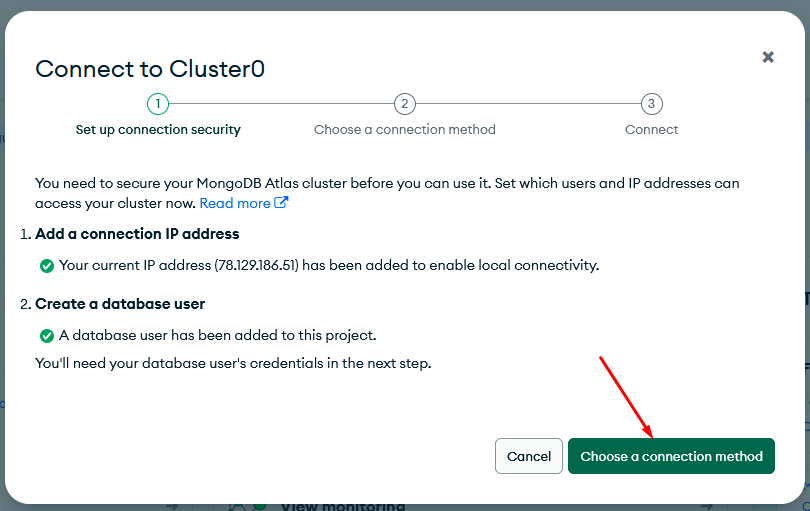This screenshot has width=810, height=511.
Task: Click Choose a connection method button
Action: tap(671, 456)
